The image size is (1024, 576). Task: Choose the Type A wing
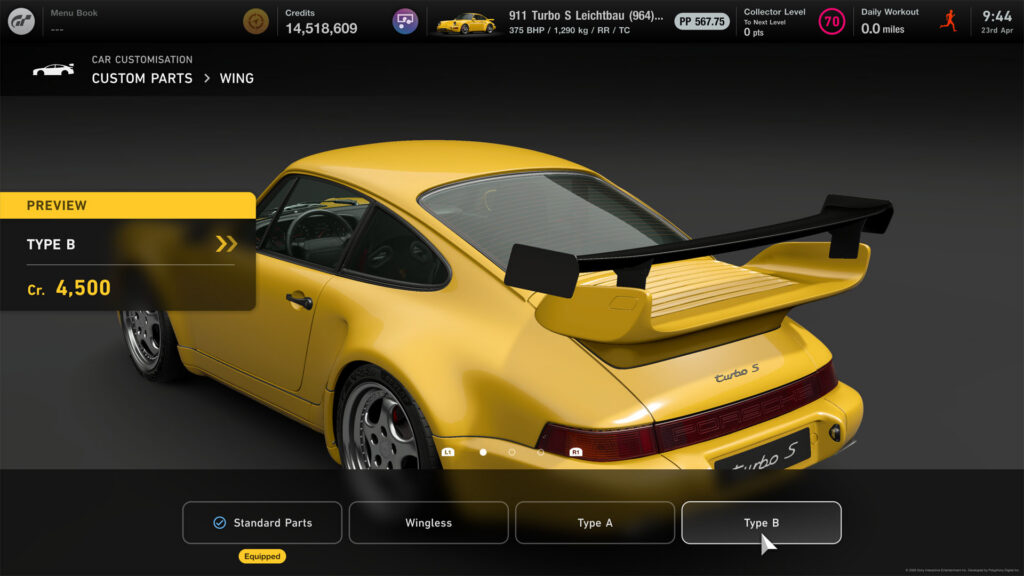(x=595, y=522)
